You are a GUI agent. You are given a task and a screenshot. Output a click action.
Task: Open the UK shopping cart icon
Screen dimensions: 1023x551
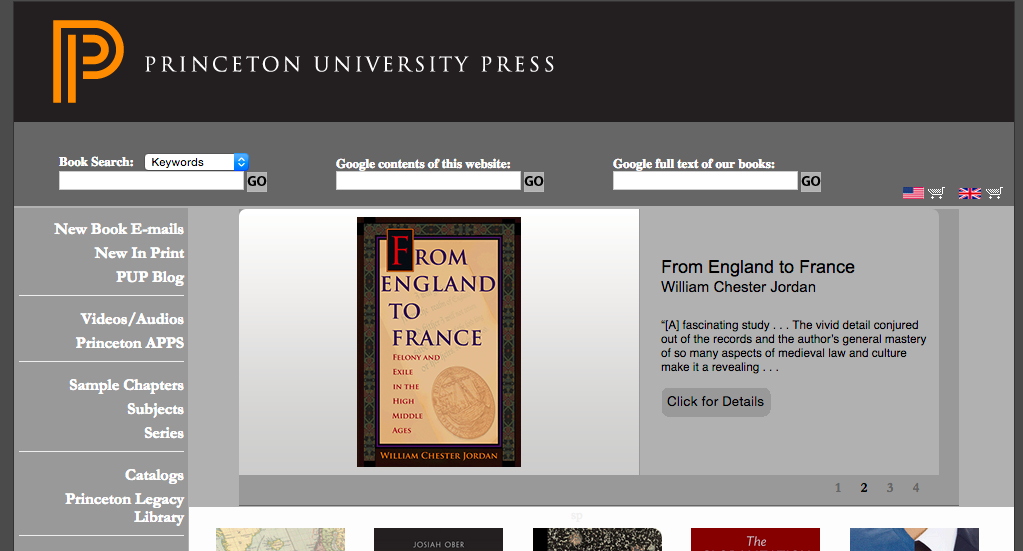994,192
